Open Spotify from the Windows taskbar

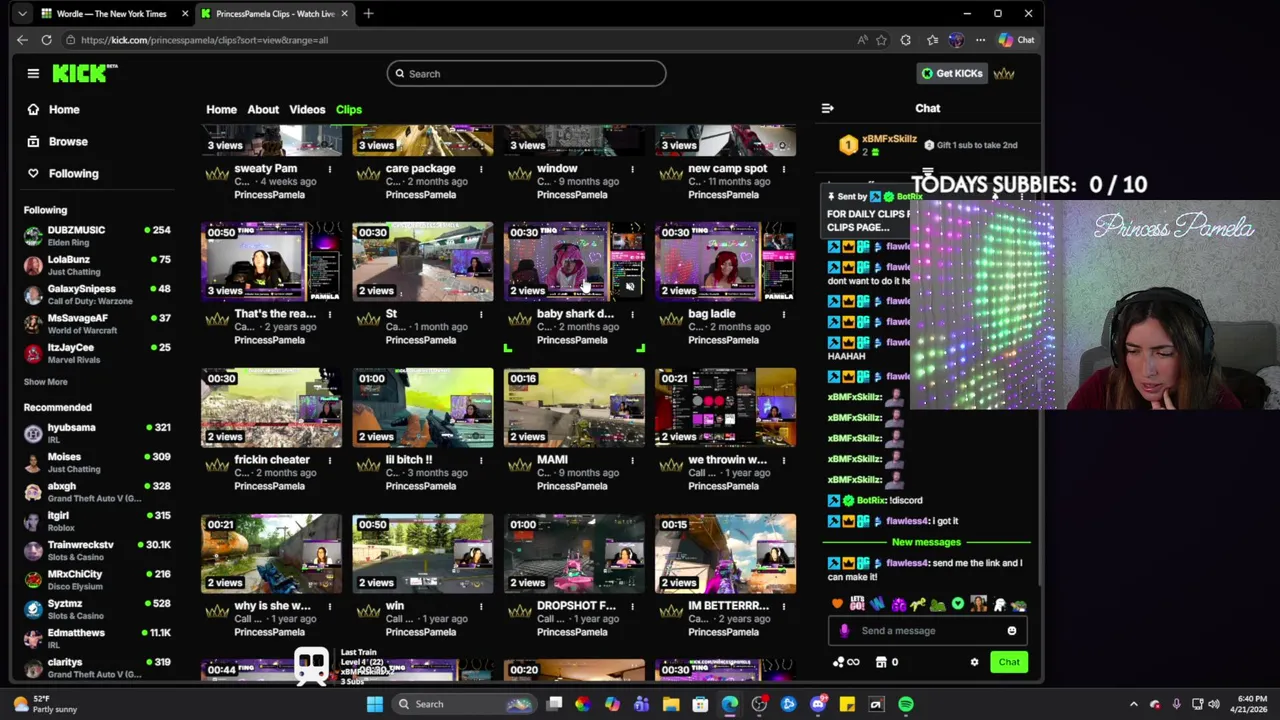pyautogui.click(x=906, y=704)
